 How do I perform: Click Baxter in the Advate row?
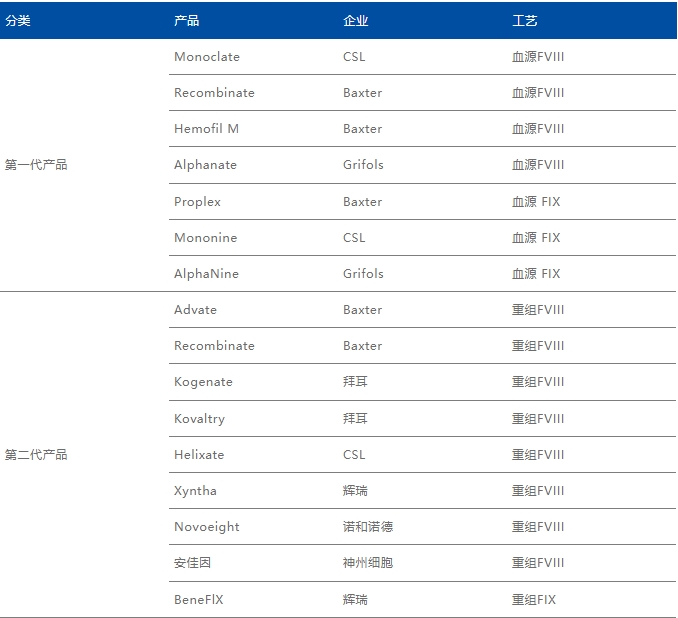362,310
